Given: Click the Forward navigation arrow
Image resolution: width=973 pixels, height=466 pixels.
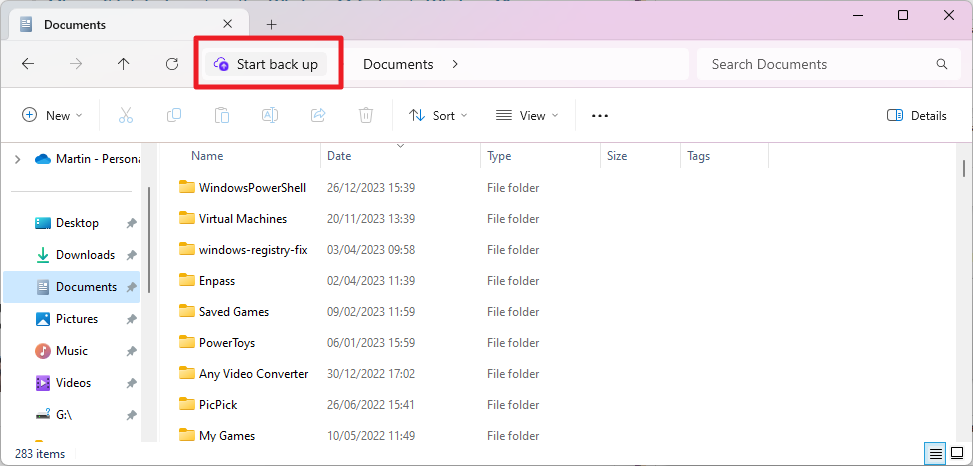Looking at the screenshot, I should pos(76,64).
